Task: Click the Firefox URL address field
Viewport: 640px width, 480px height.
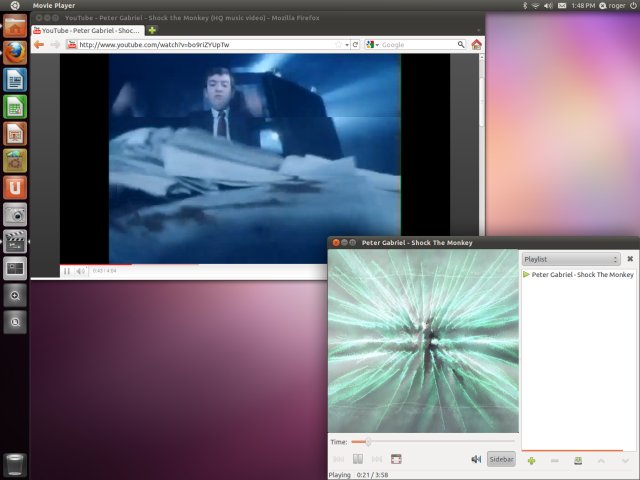Action: 206,44
